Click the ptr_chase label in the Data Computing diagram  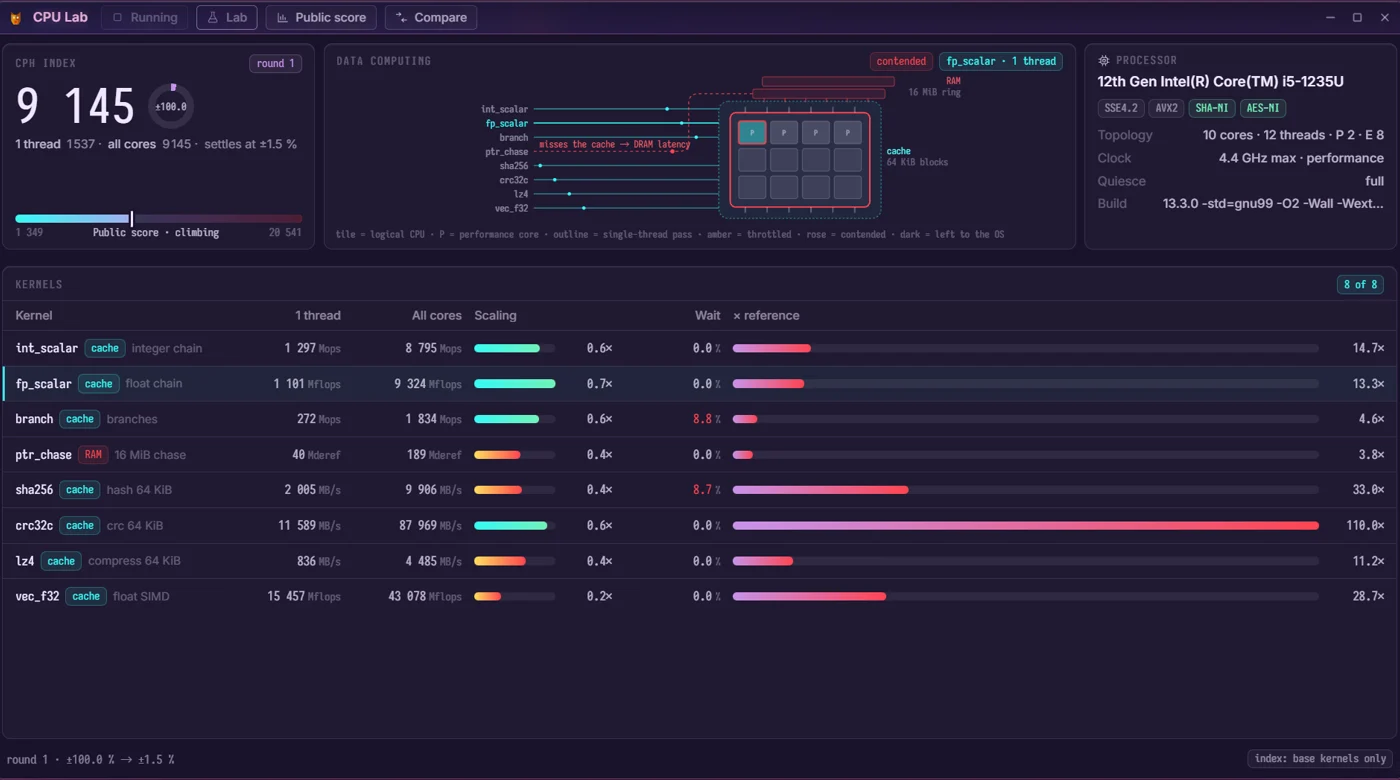[x=507, y=152]
